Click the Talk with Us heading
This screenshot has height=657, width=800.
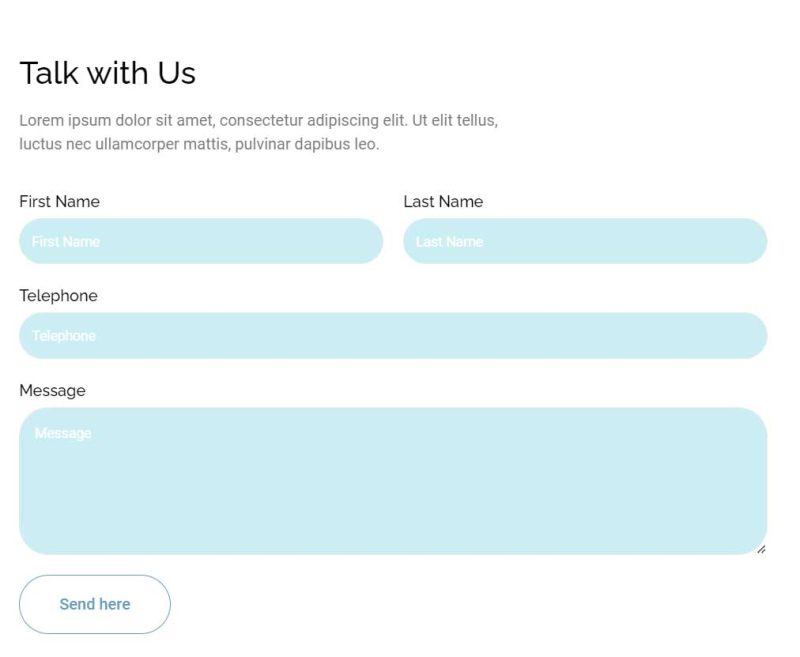pyautogui.click(x=107, y=73)
